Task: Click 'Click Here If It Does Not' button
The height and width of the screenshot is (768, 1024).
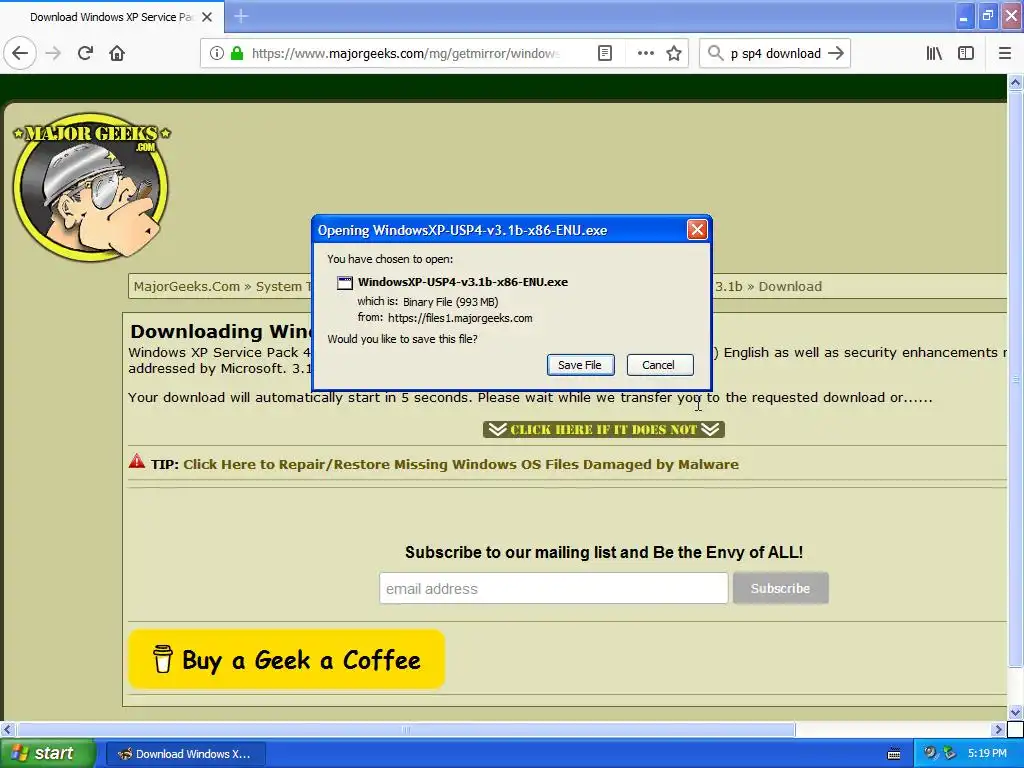Action: coord(603,429)
